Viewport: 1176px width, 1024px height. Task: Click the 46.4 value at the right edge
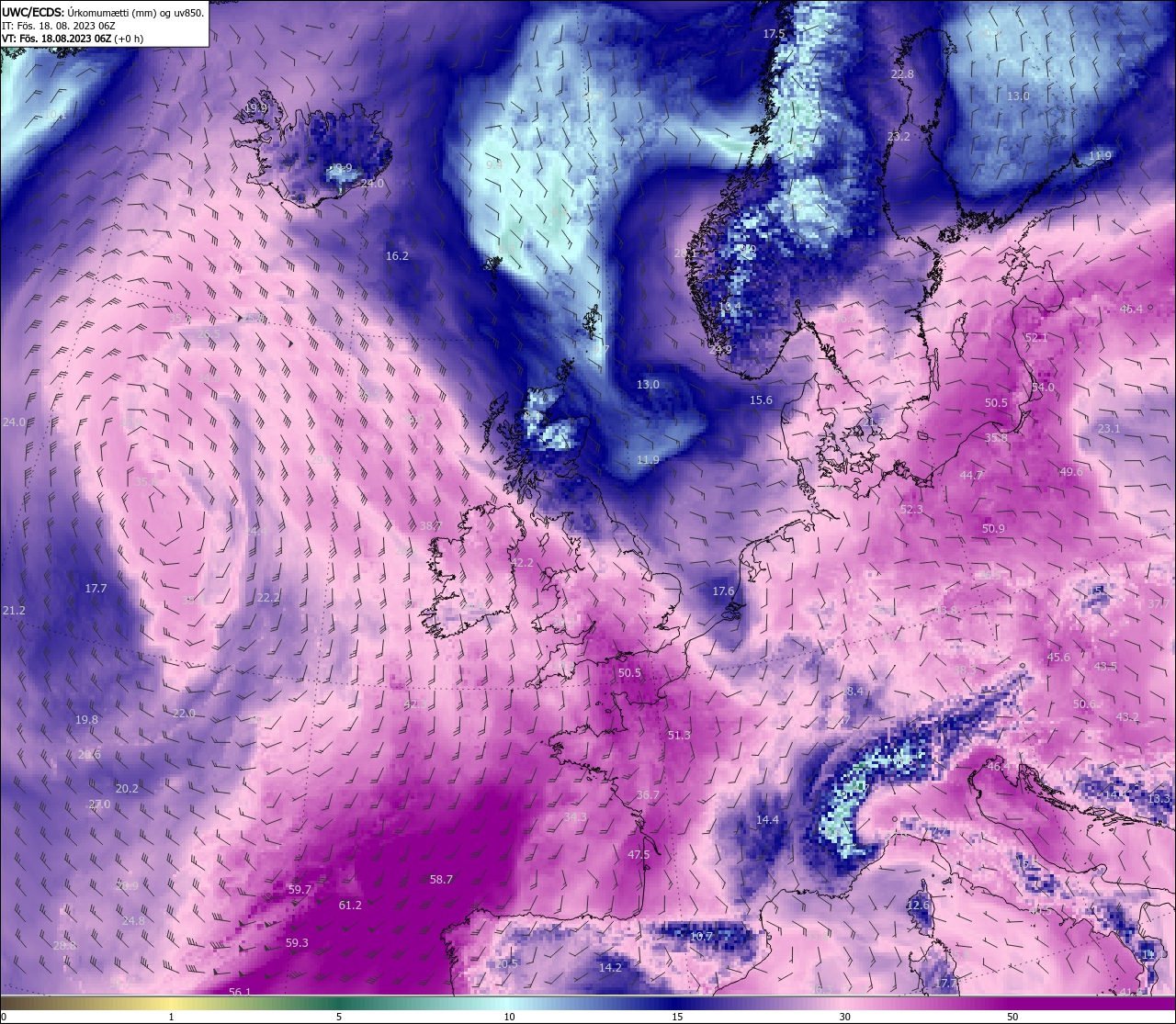1131,309
